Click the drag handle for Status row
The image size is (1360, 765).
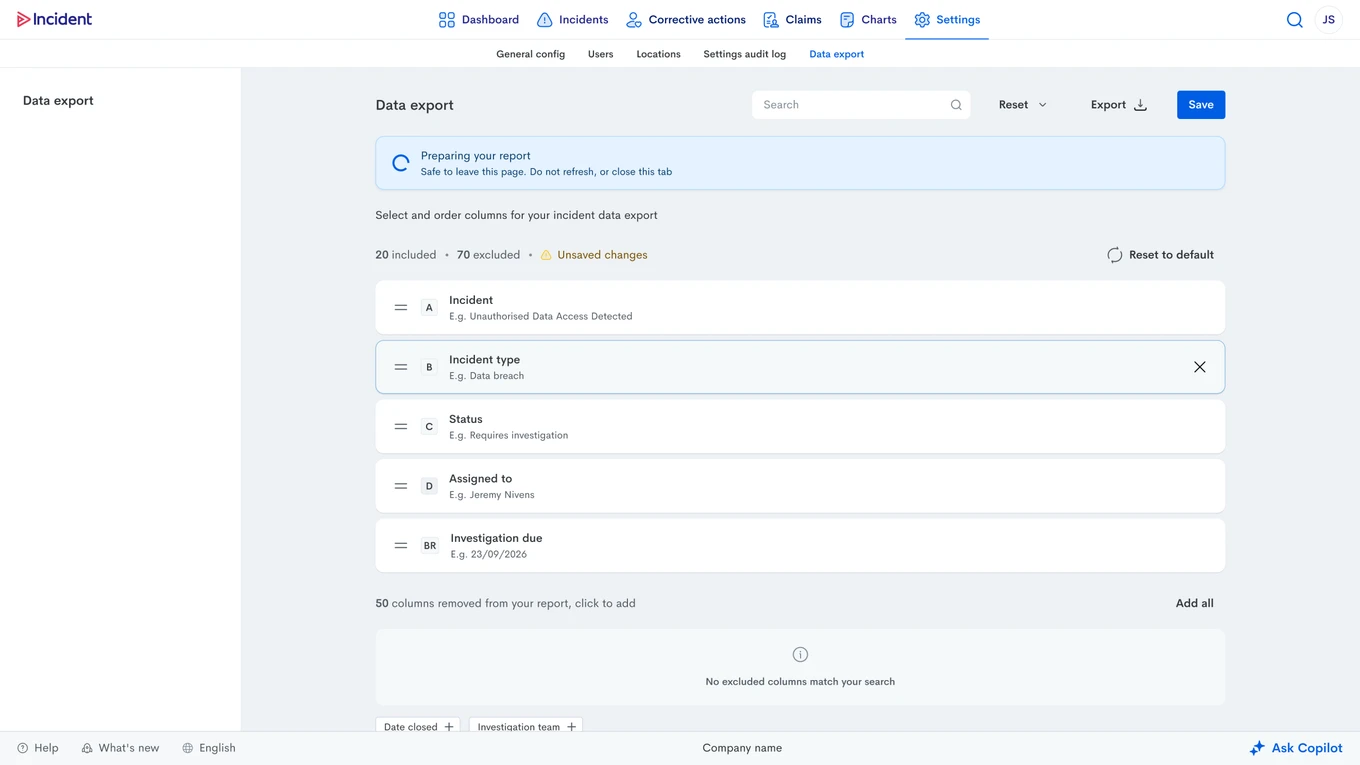tap(401, 427)
